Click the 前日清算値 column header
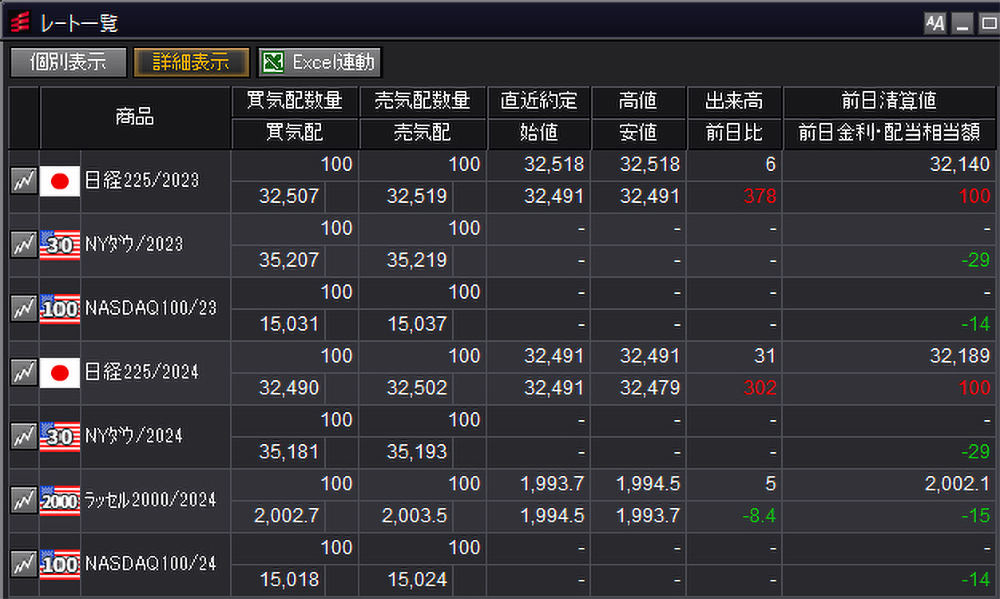Screen dimensions: 1000x599 (x=889, y=101)
